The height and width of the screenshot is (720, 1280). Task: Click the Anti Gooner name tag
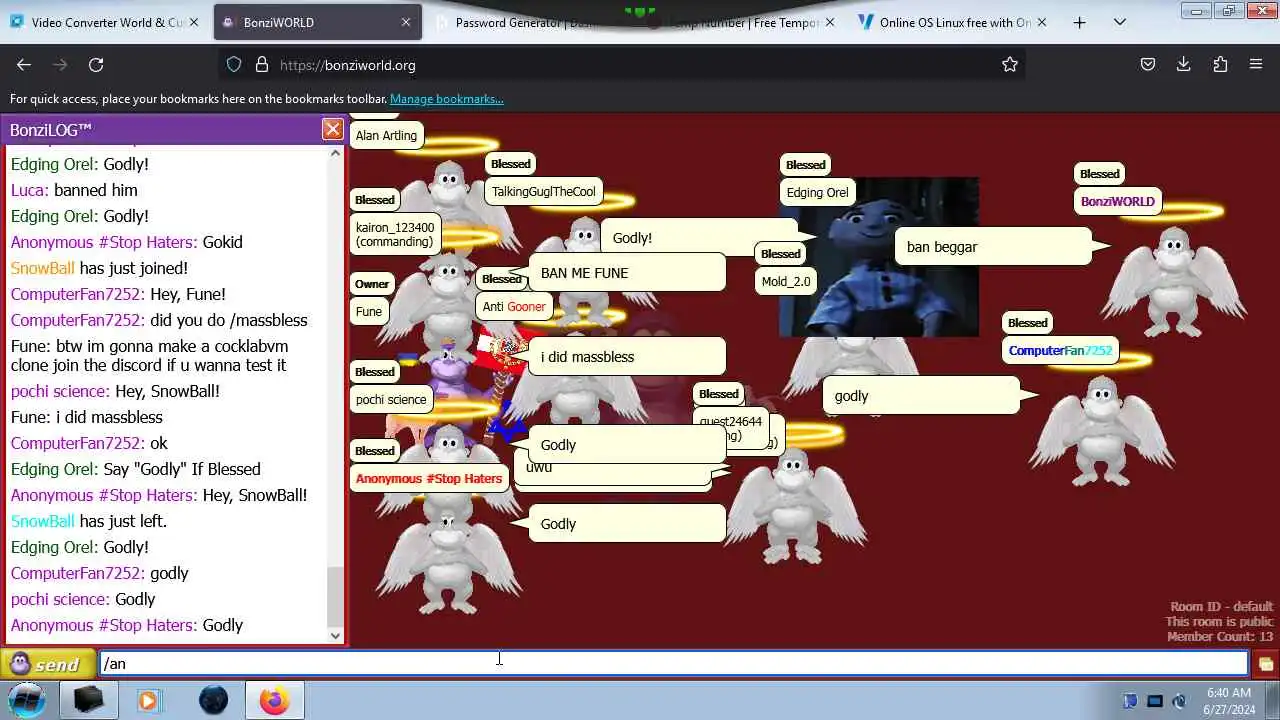coord(514,306)
